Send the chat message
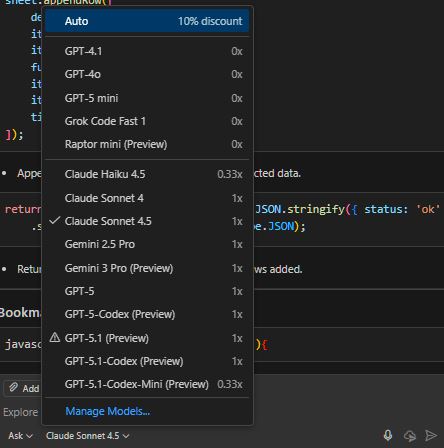 [x=431, y=435]
